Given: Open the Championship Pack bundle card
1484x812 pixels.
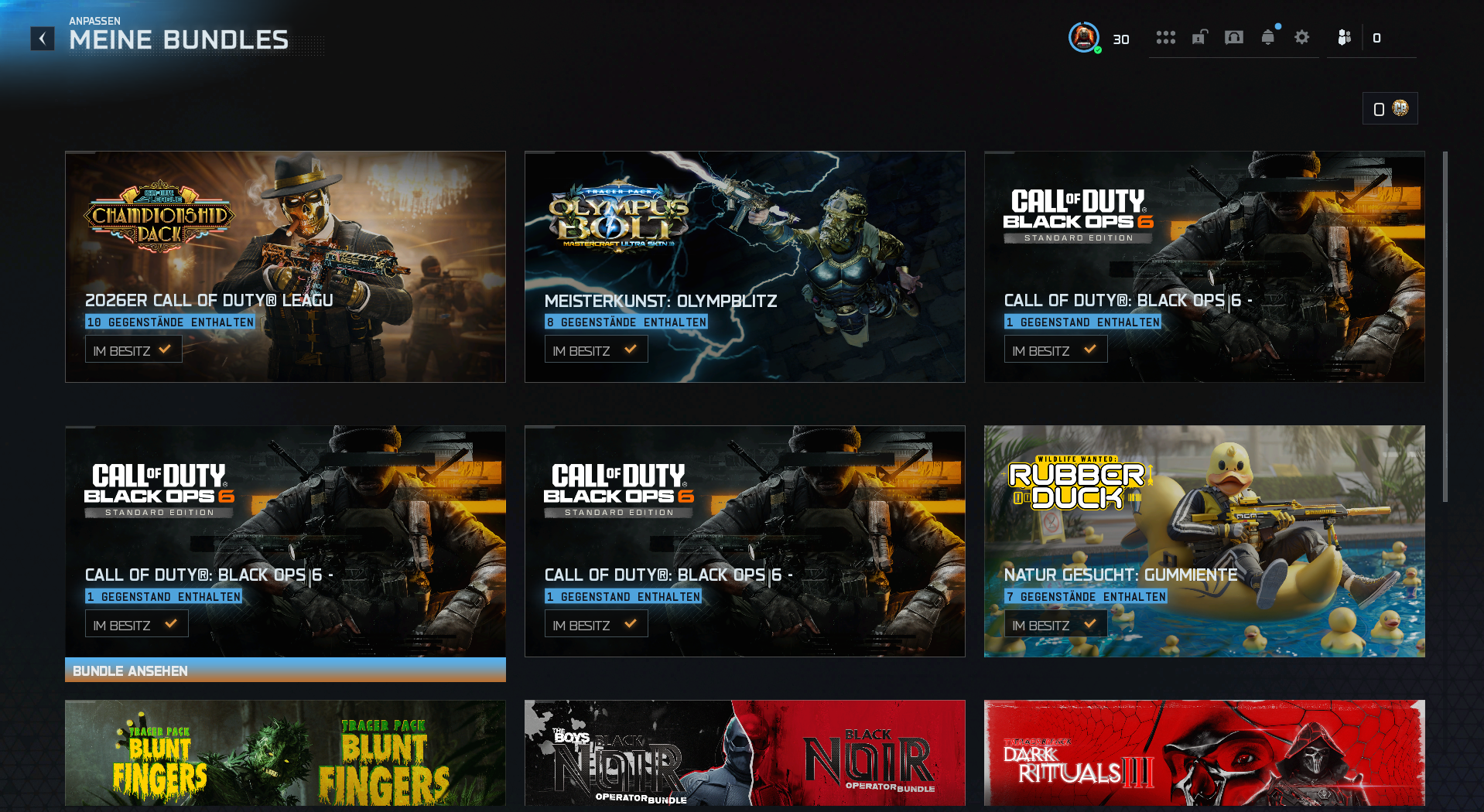Looking at the screenshot, I should pyautogui.click(x=286, y=267).
